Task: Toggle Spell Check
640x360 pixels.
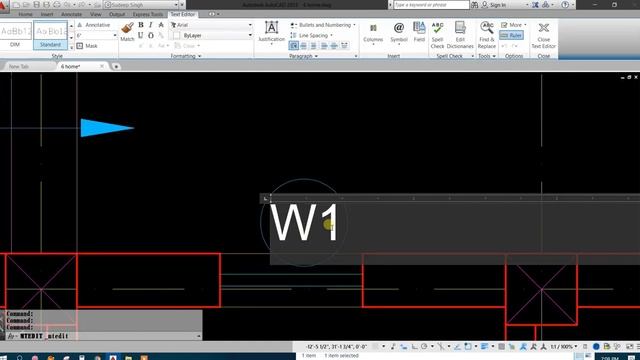Action: (437, 35)
